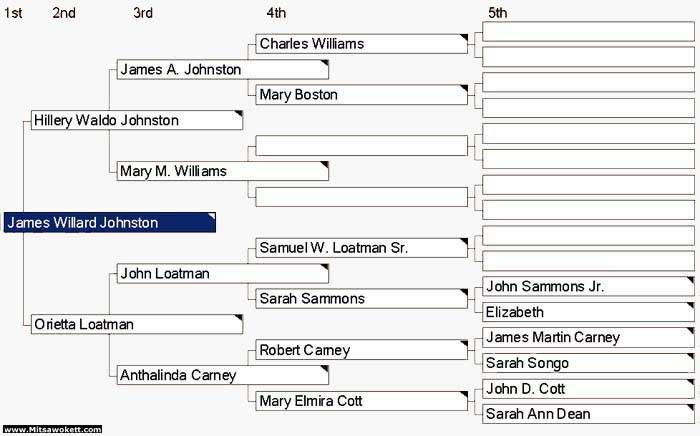700x436 pixels.
Task: Select Mary M. Williams box
Action: click(222, 171)
